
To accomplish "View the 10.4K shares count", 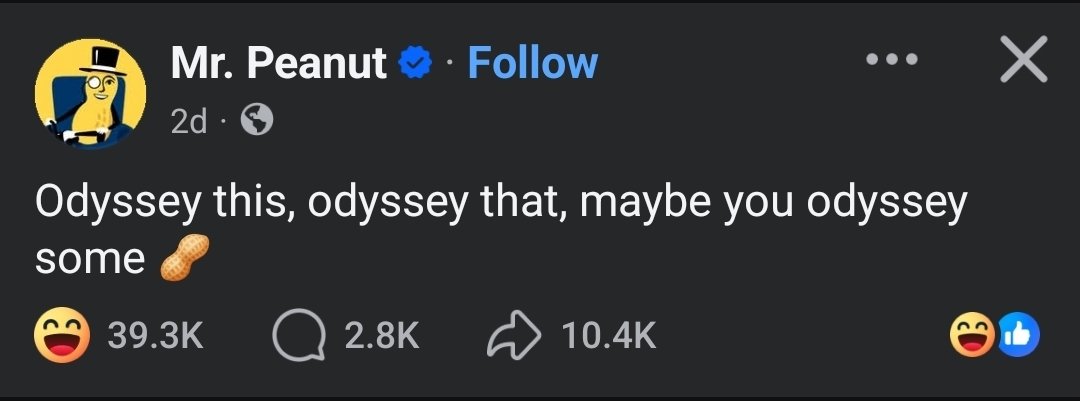I will [x=608, y=336].
